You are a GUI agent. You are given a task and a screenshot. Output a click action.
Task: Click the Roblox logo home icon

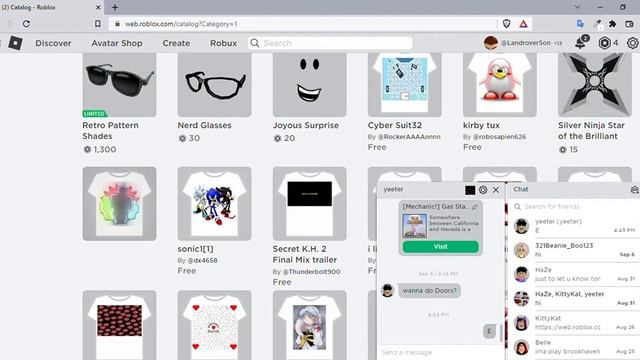[15, 43]
